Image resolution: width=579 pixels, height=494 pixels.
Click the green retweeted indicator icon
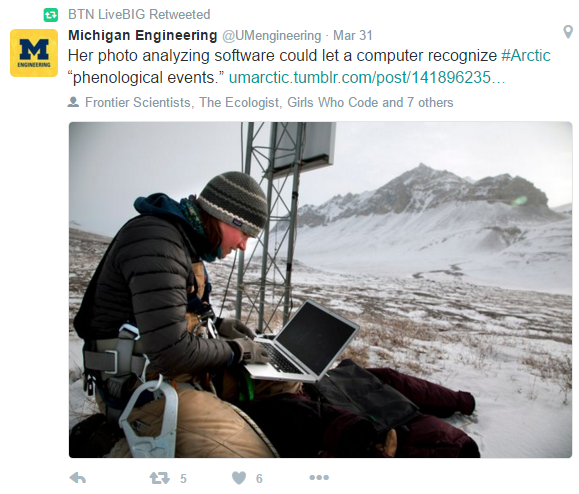point(51,15)
